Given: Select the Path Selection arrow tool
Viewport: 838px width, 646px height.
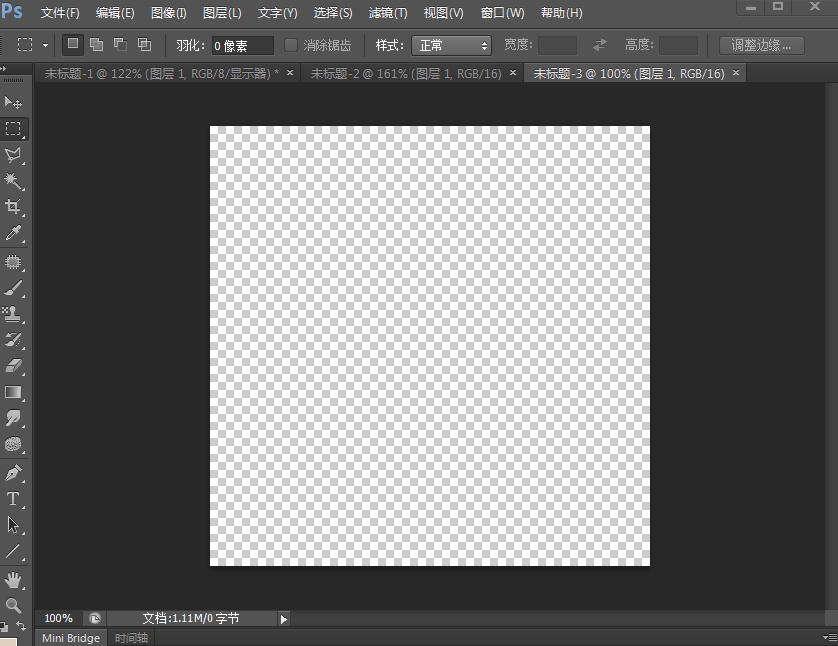Looking at the screenshot, I should (x=13, y=525).
